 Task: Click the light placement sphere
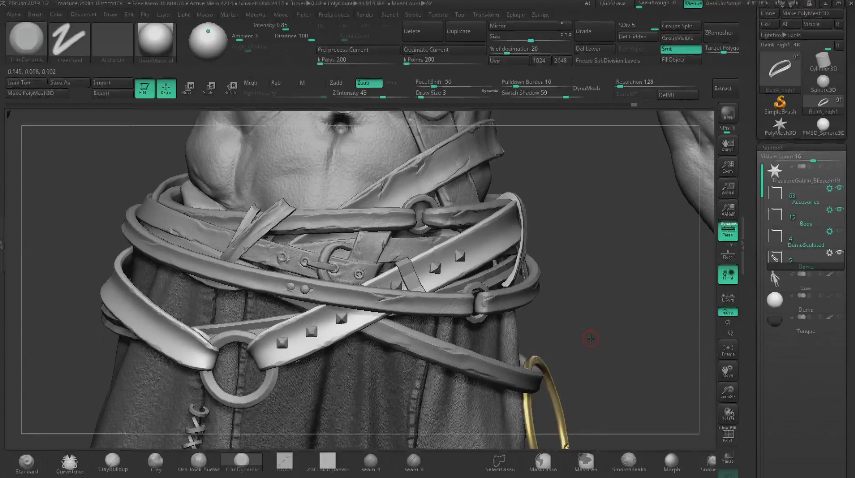[x=208, y=41]
